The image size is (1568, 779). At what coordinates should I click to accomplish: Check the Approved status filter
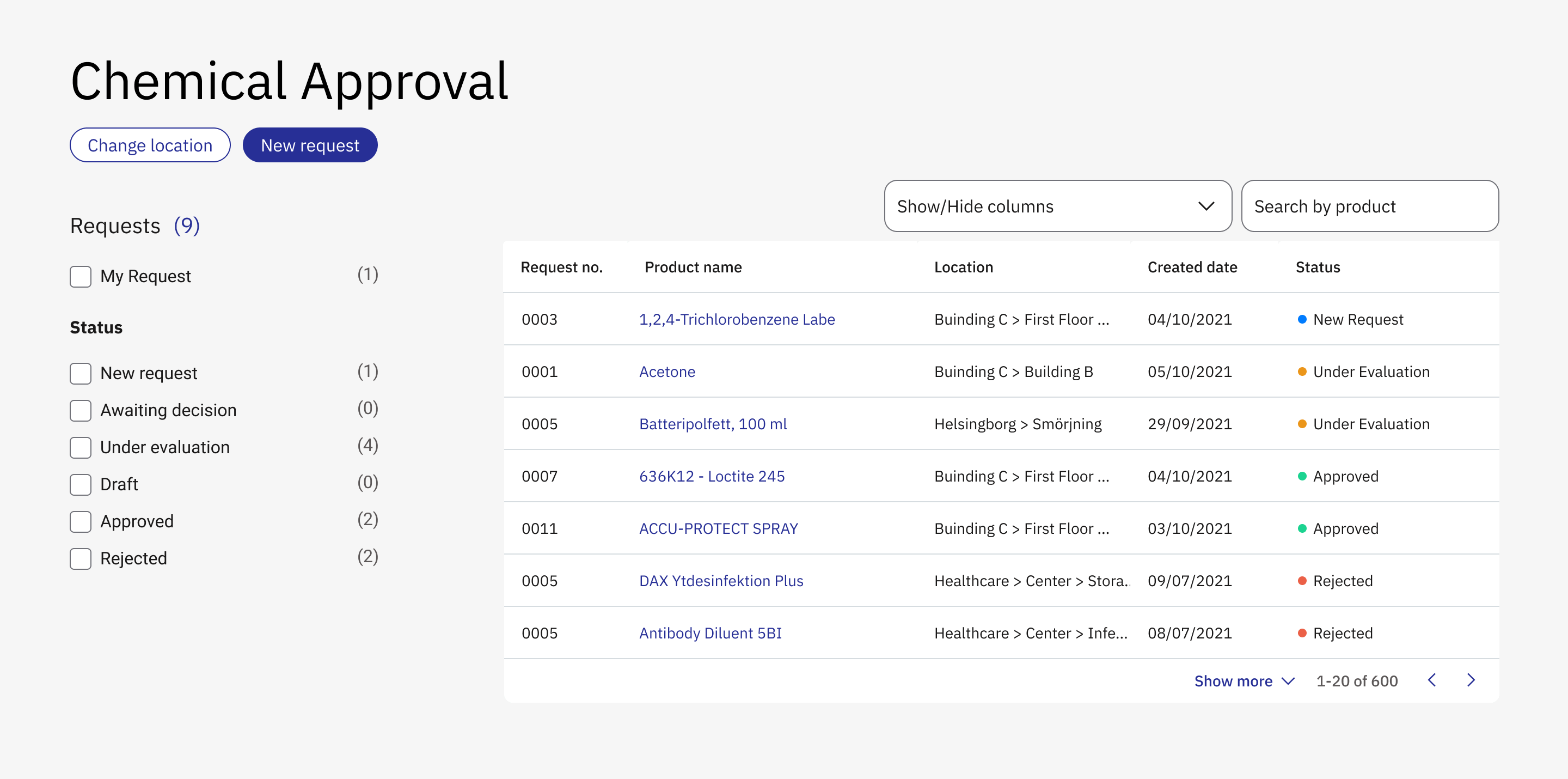(x=81, y=522)
